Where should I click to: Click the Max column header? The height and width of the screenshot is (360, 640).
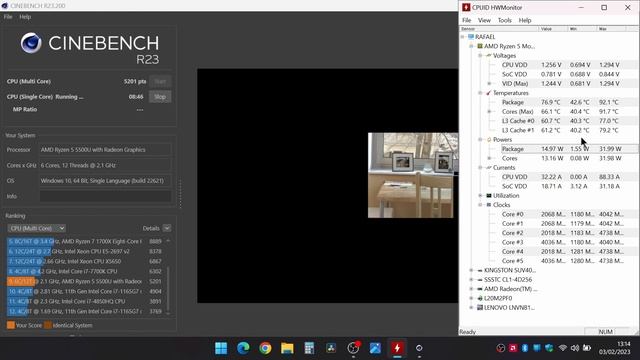click(x=611, y=29)
